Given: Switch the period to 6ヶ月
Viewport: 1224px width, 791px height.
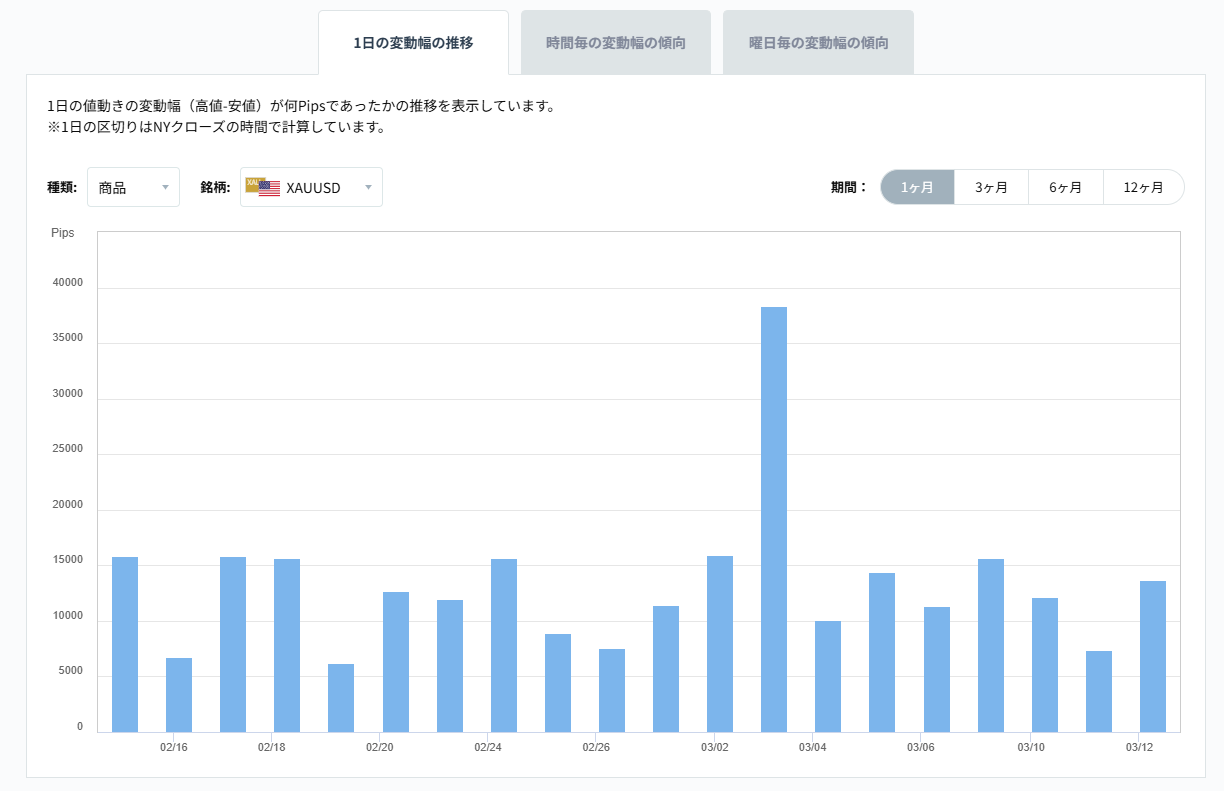Looking at the screenshot, I should point(1065,187).
